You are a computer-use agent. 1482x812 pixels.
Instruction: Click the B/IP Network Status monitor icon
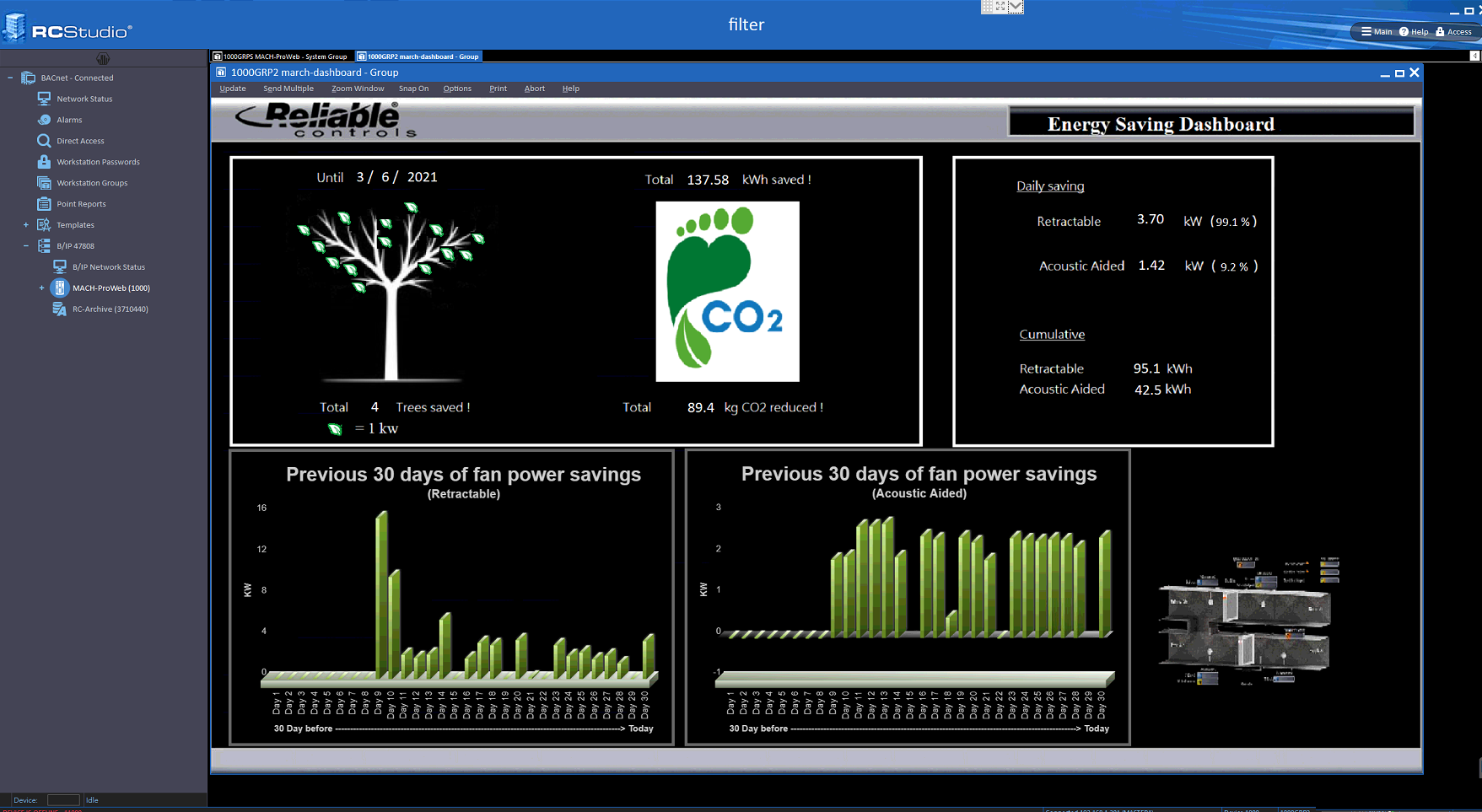click(60, 266)
